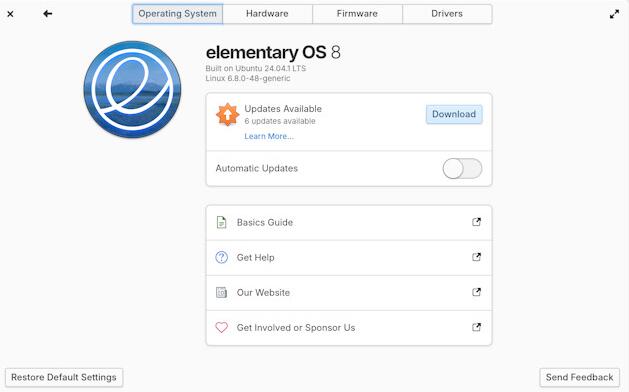Click the elementary OS logo

coord(132,89)
